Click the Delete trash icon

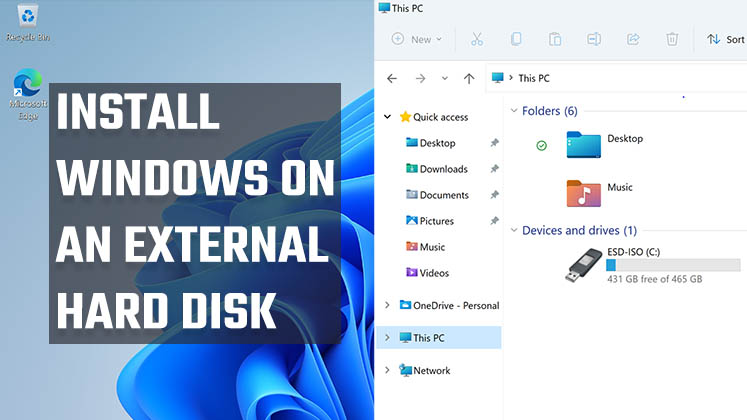[672, 39]
